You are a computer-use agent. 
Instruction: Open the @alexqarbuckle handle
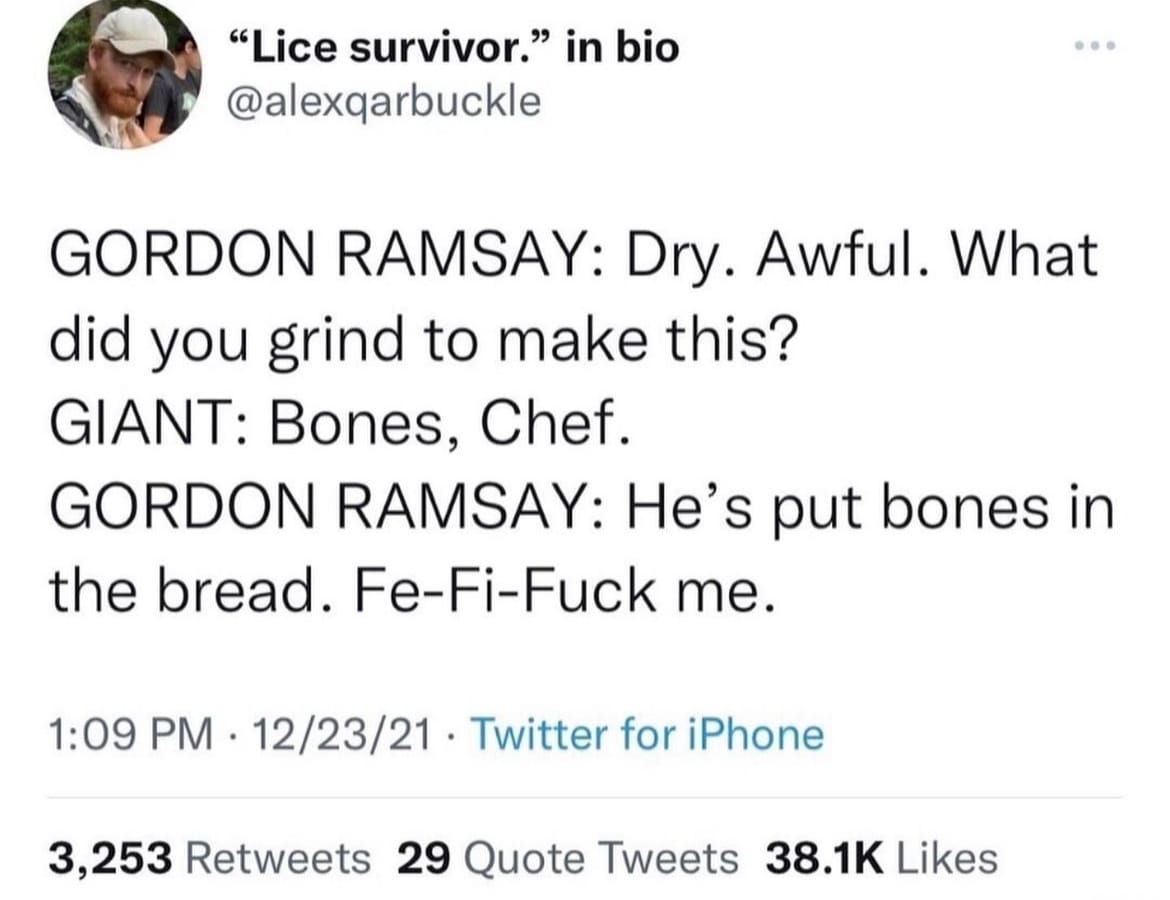(x=384, y=101)
